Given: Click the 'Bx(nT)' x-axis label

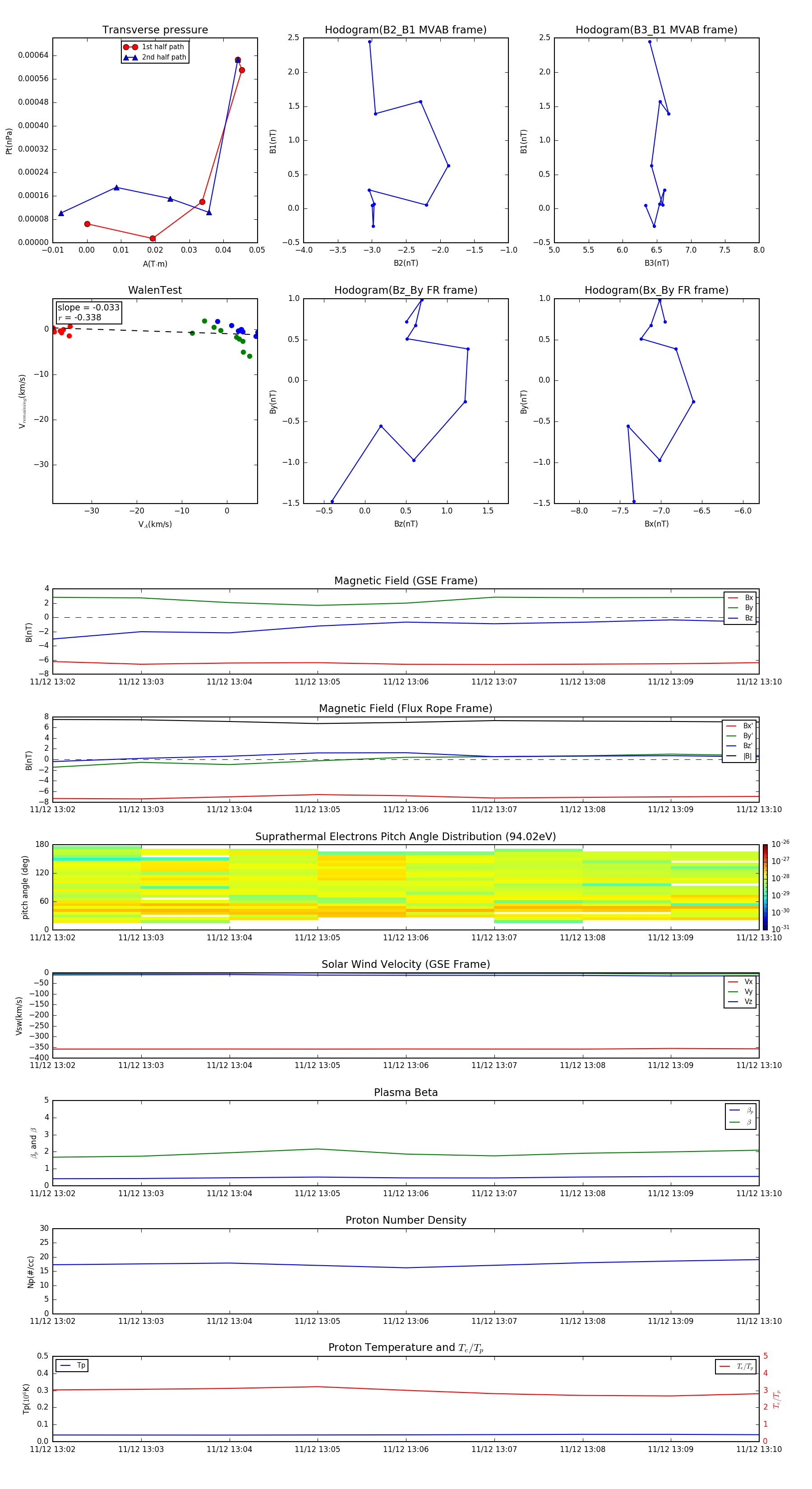Looking at the screenshot, I should pos(656,524).
